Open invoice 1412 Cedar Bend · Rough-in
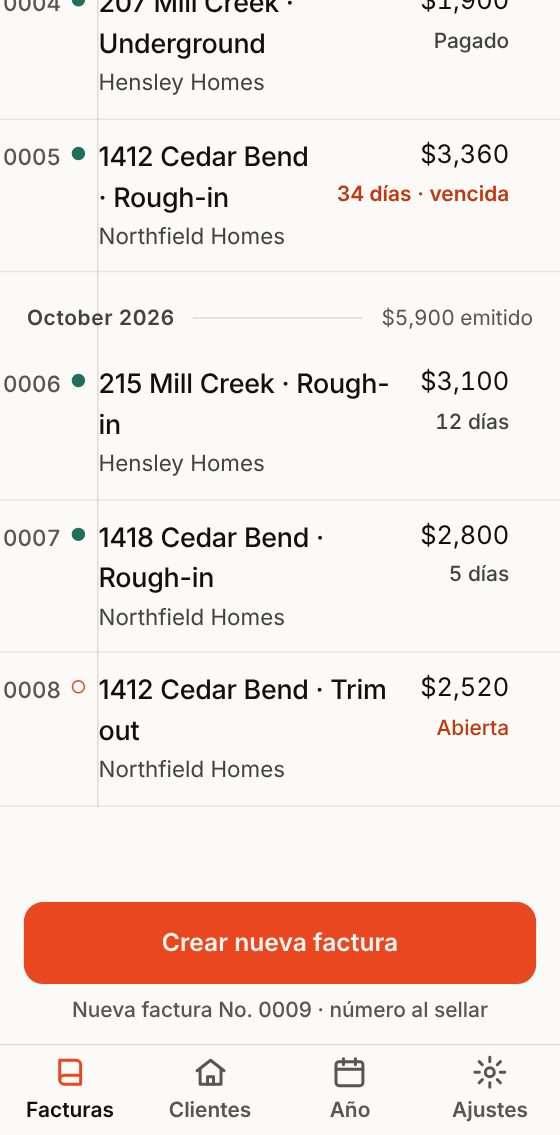The height and width of the screenshot is (1135, 560). coord(280,195)
